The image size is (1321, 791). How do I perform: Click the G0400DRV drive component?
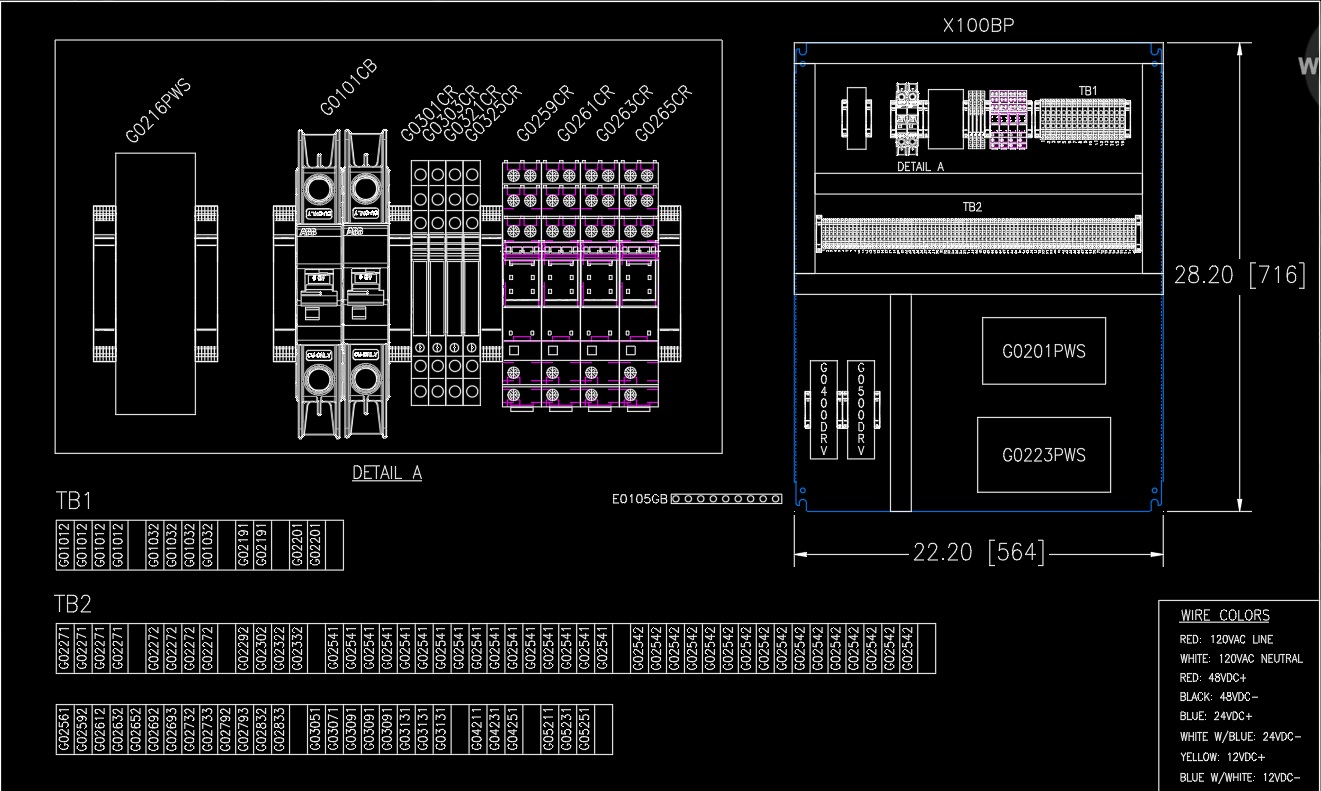pyautogui.click(x=823, y=409)
